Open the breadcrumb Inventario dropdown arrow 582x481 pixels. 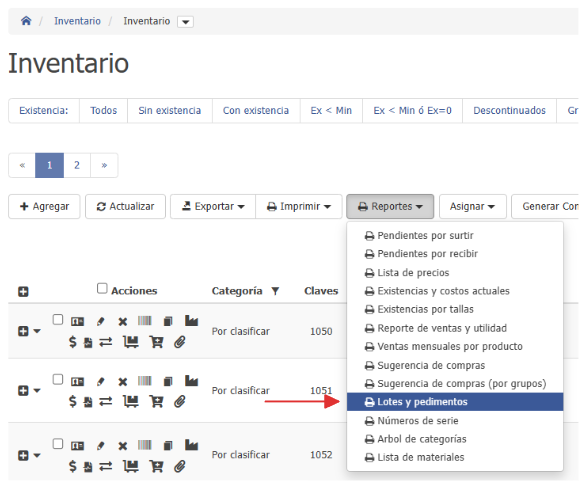tap(186, 22)
